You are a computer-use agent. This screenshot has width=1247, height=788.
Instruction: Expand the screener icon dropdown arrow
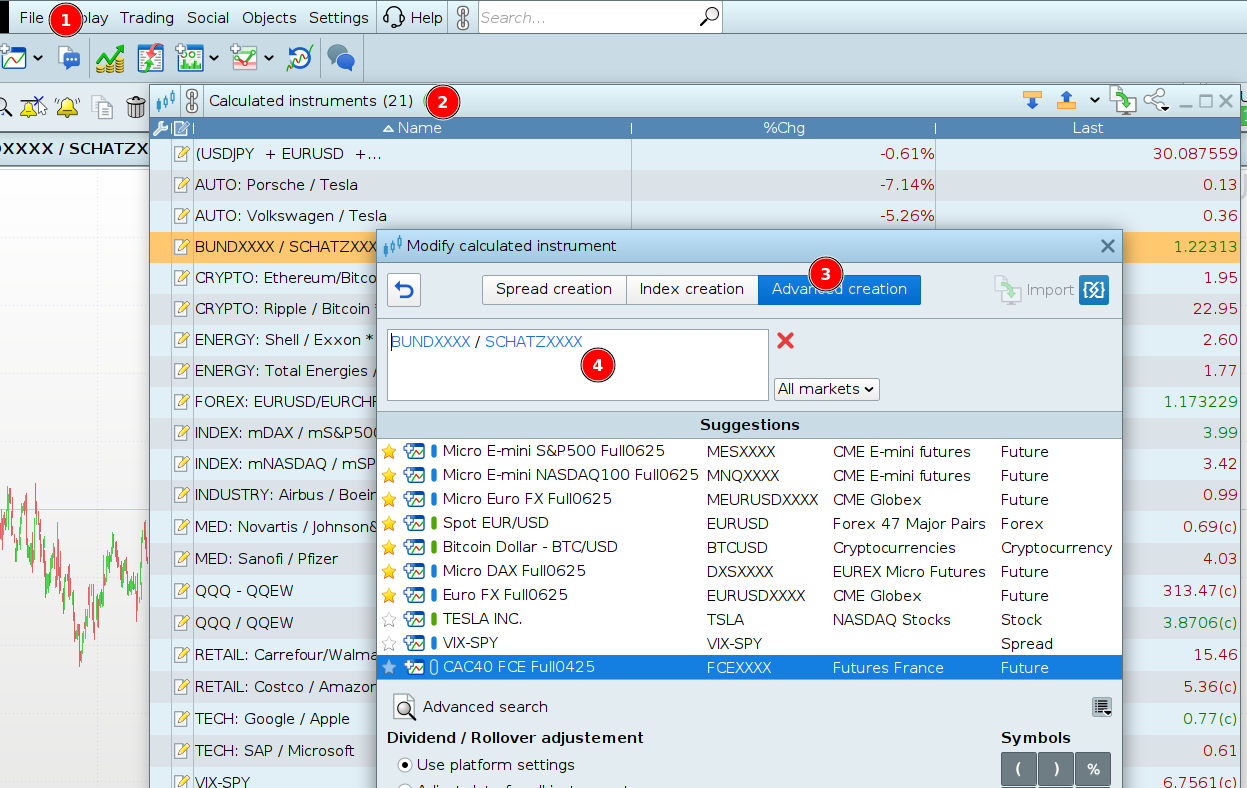tap(214, 58)
